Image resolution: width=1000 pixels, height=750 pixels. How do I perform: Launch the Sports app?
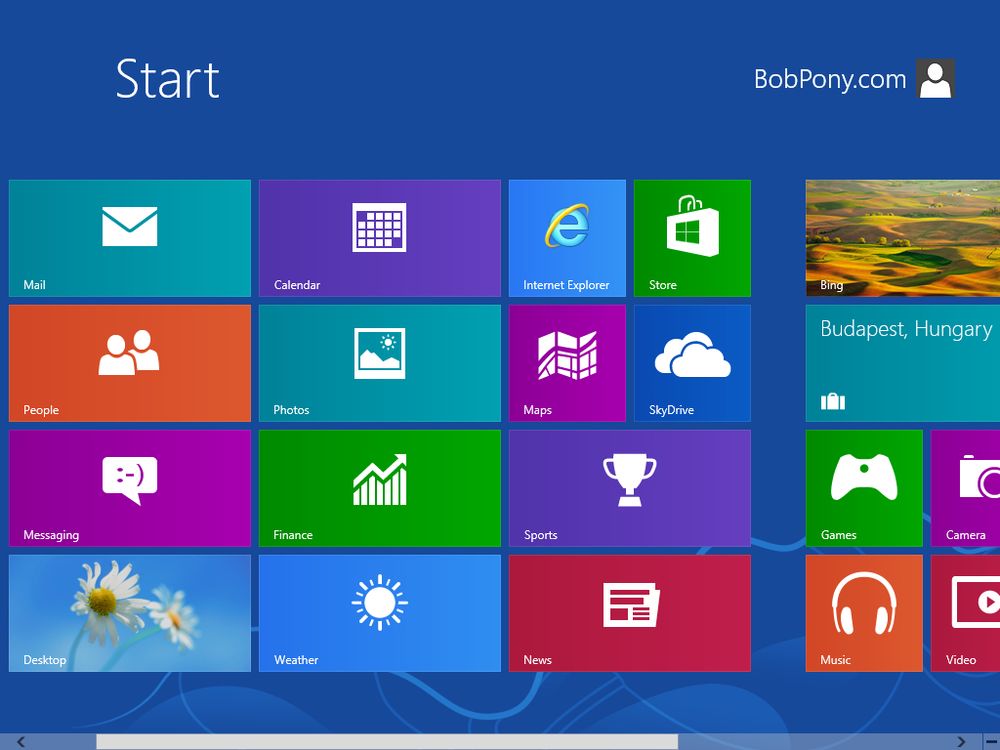[630, 488]
